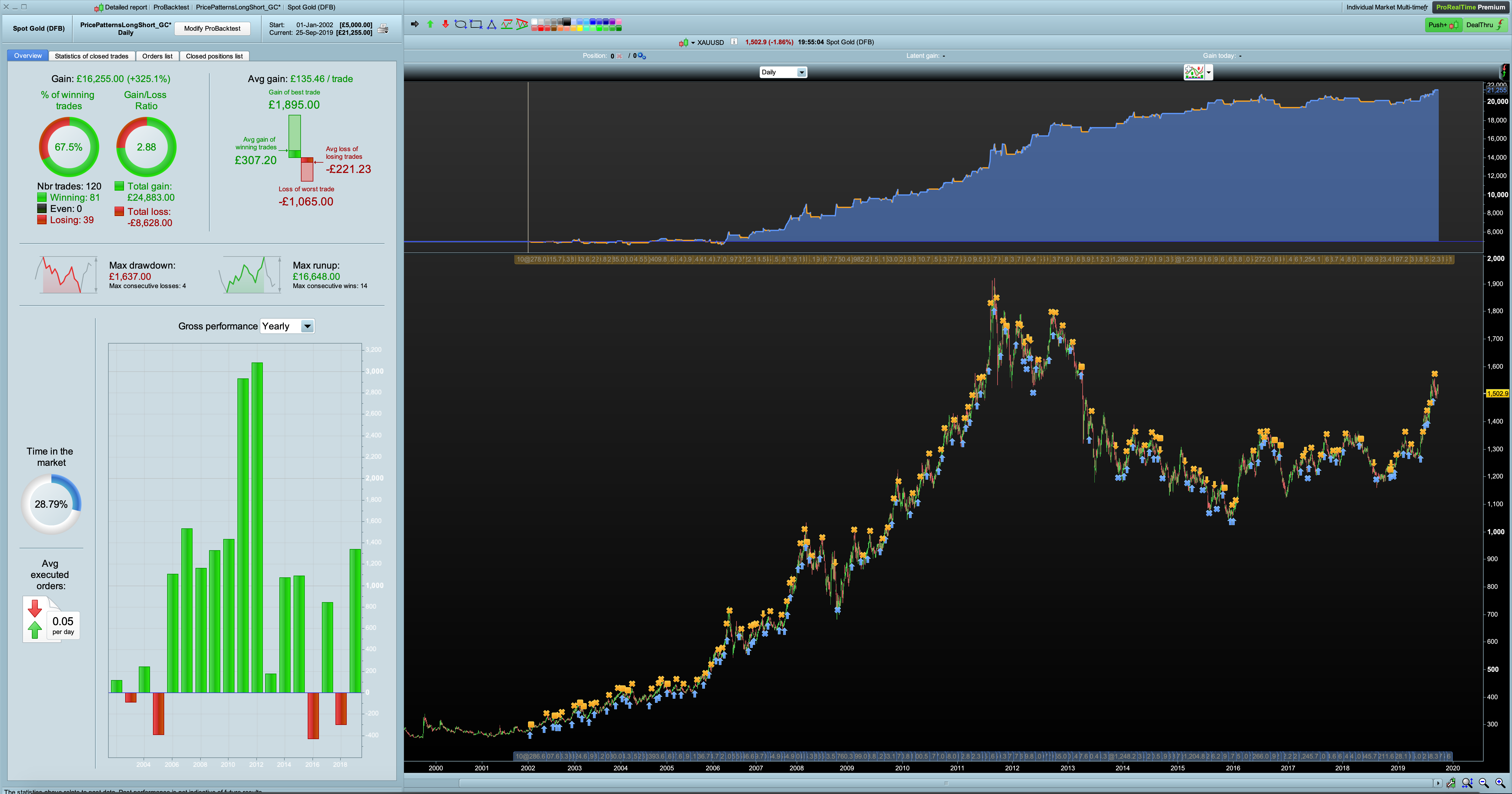
Task: Pick the red down arrow marker
Action: point(446,24)
